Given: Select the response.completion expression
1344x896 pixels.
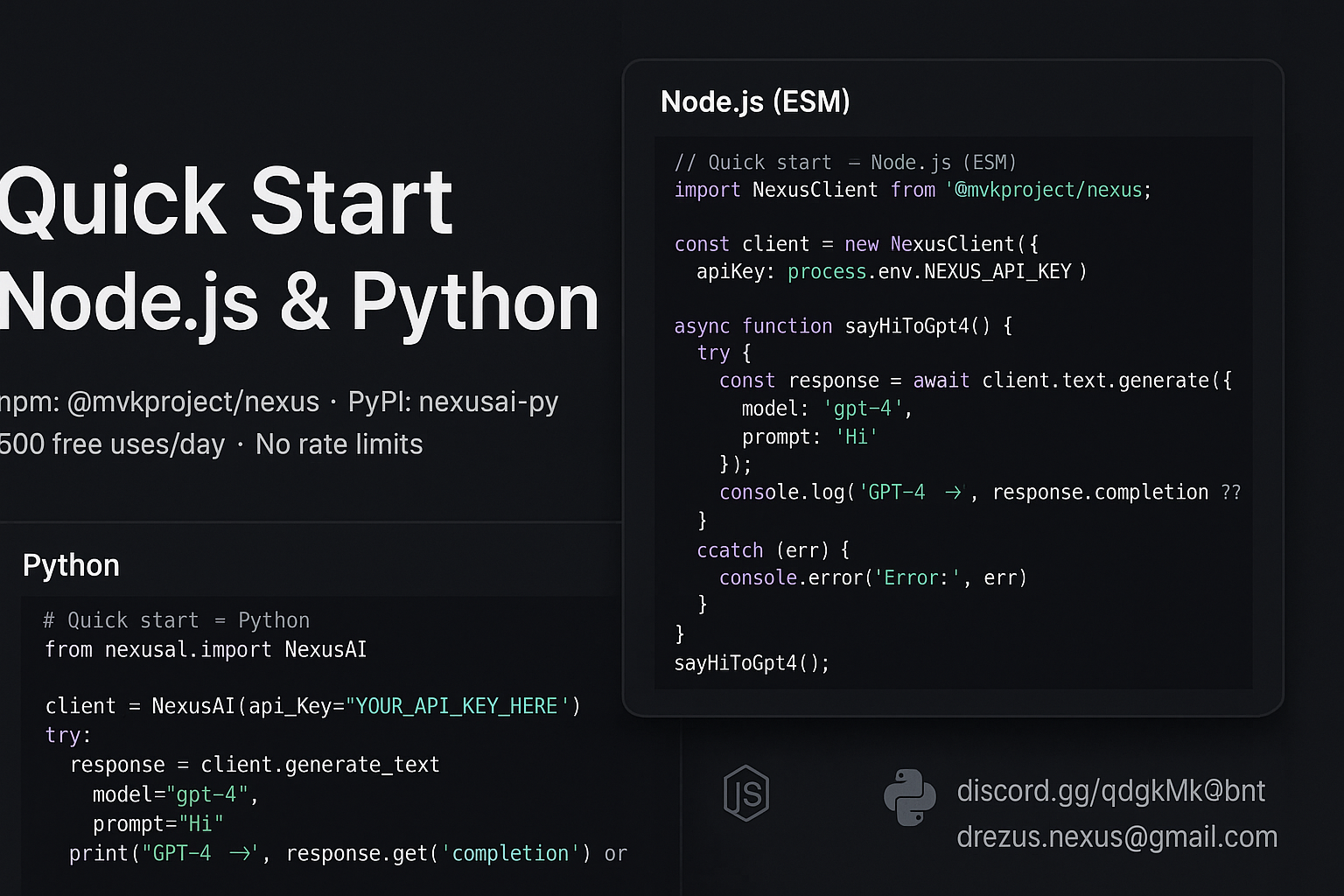Looking at the screenshot, I should [x=1100, y=492].
